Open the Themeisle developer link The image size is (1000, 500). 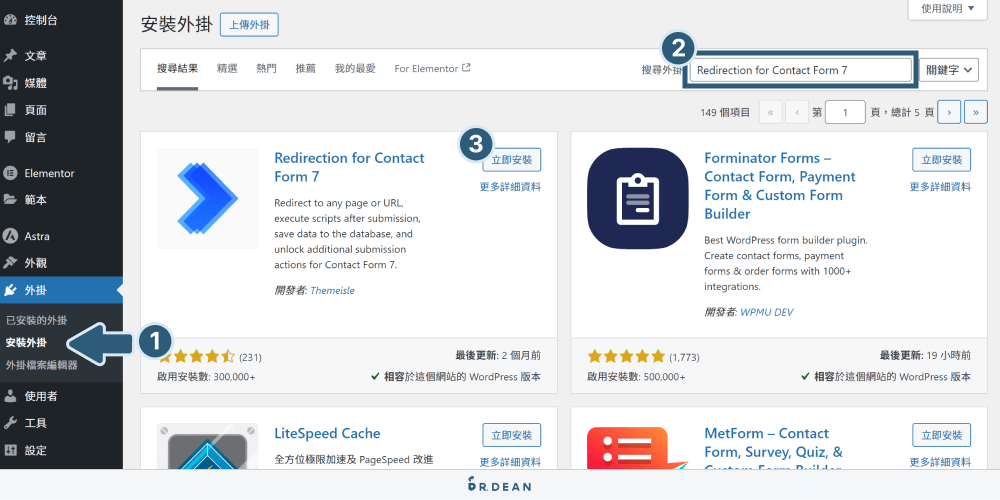(332, 291)
